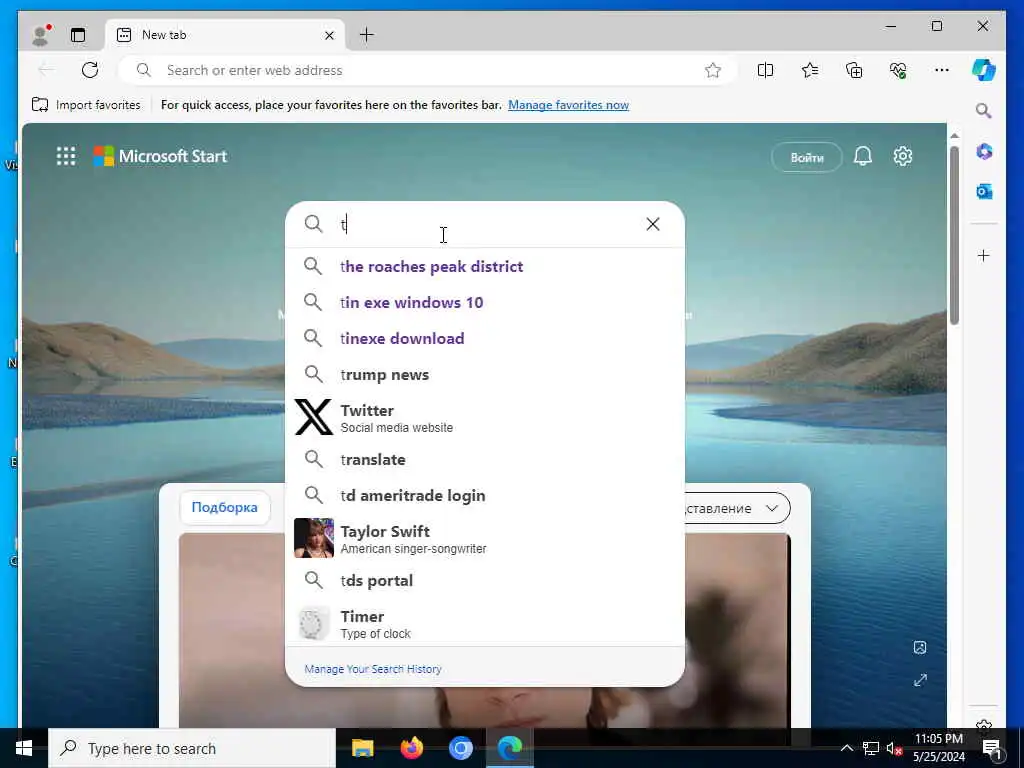The image size is (1024, 768).
Task: Open the Action Center notifications icon
Action: (x=993, y=748)
